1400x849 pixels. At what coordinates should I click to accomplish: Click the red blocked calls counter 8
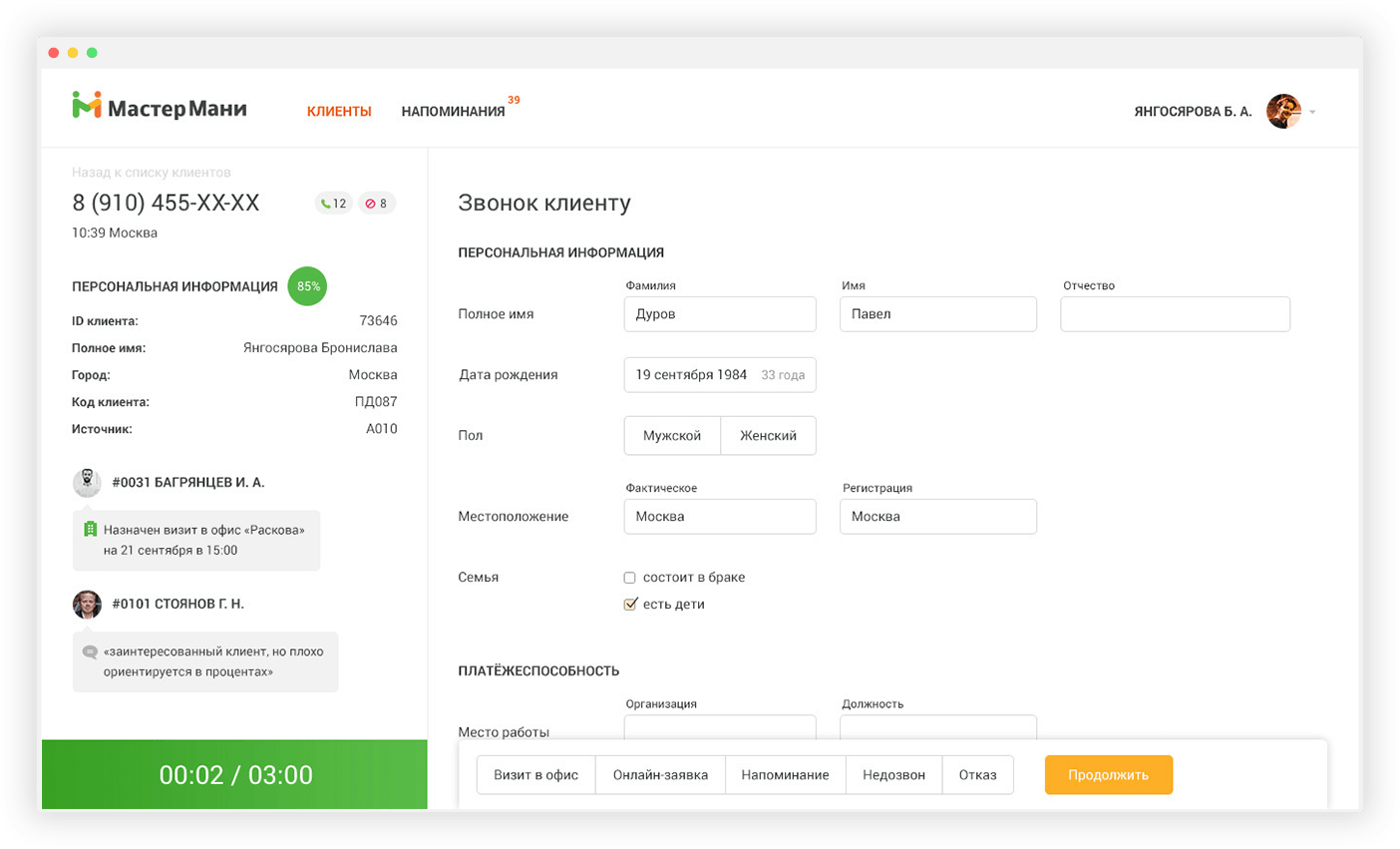(x=377, y=204)
